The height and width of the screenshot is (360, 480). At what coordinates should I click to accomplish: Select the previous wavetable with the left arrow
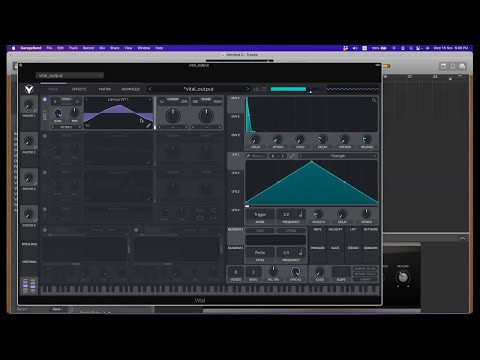click(x=87, y=99)
